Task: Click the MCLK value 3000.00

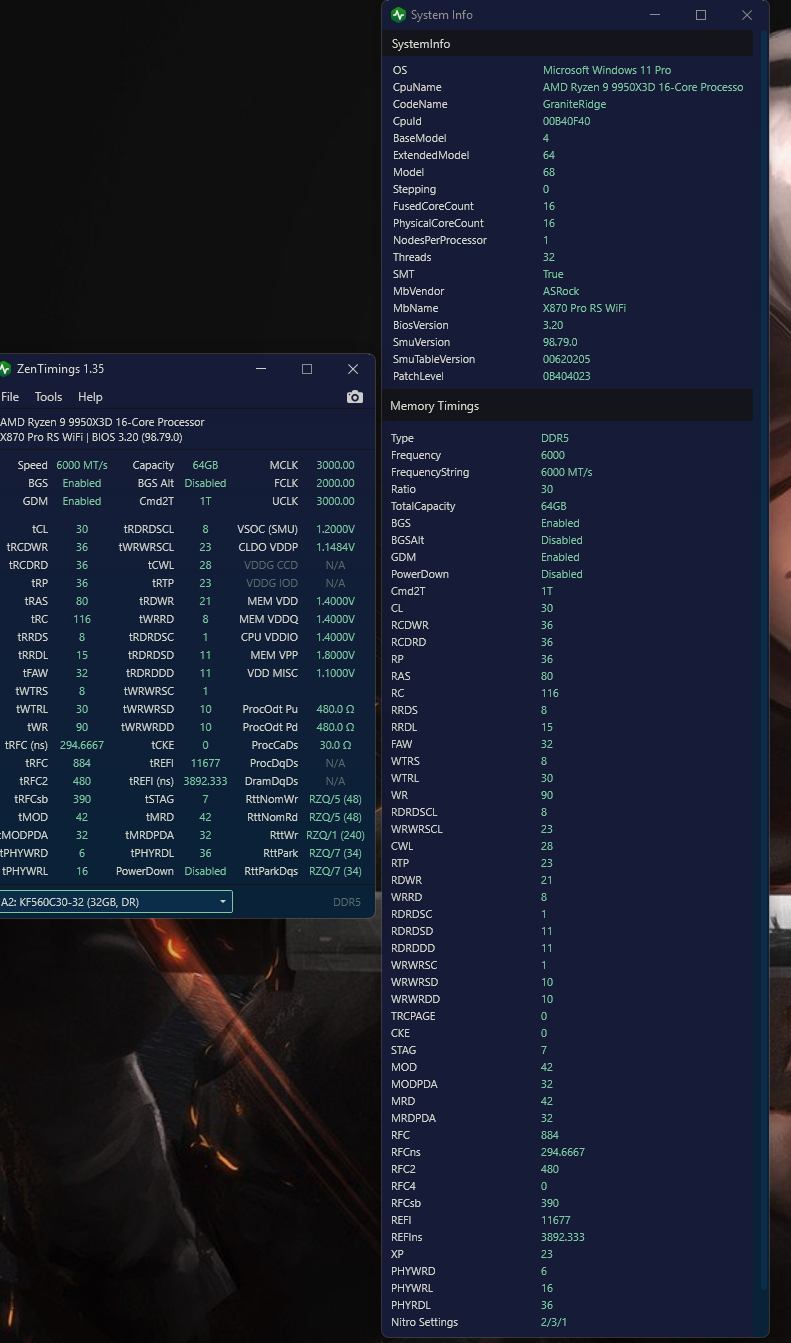Action: click(x=335, y=465)
